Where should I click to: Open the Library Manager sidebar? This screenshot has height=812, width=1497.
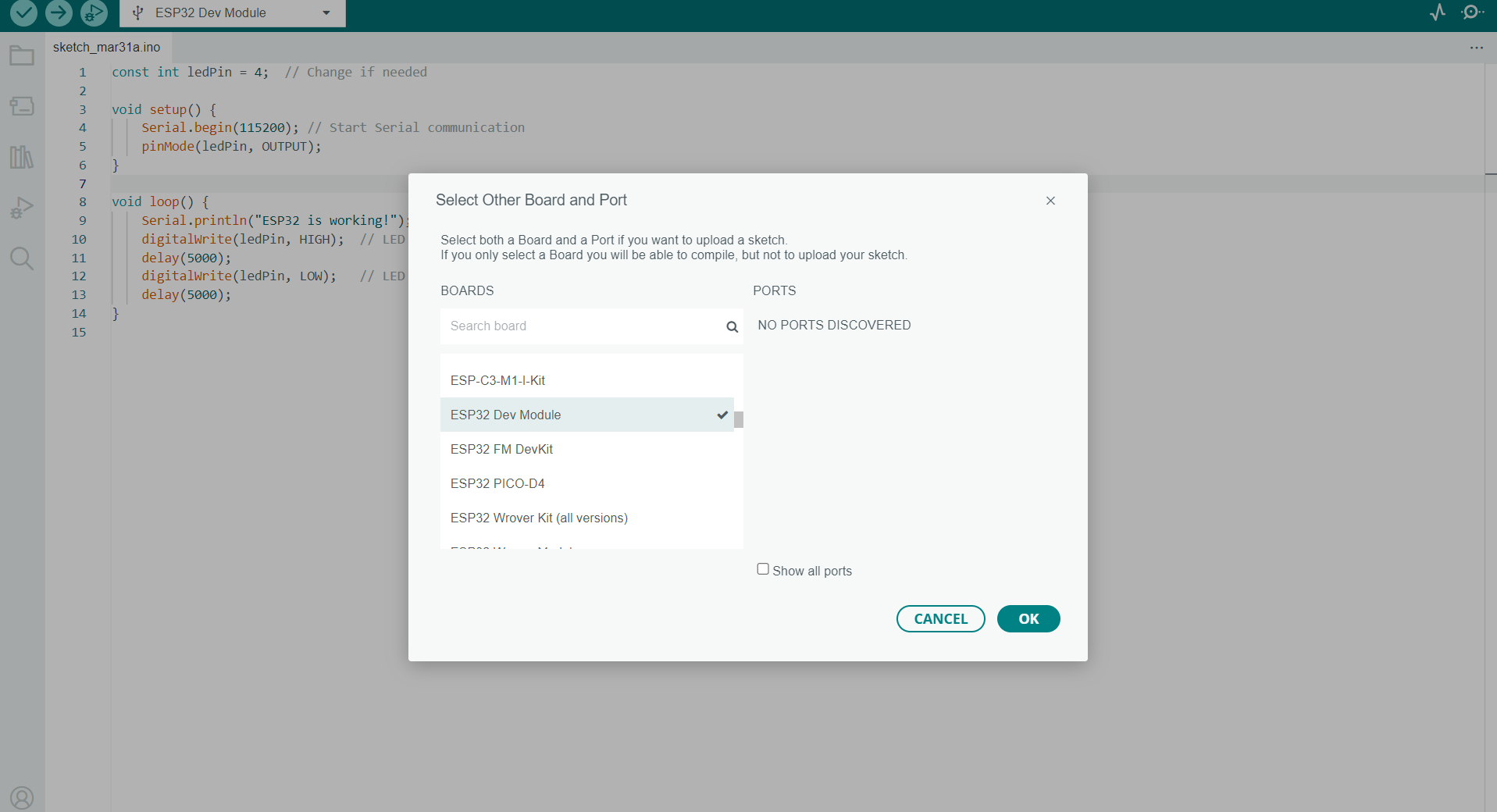(x=22, y=157)
